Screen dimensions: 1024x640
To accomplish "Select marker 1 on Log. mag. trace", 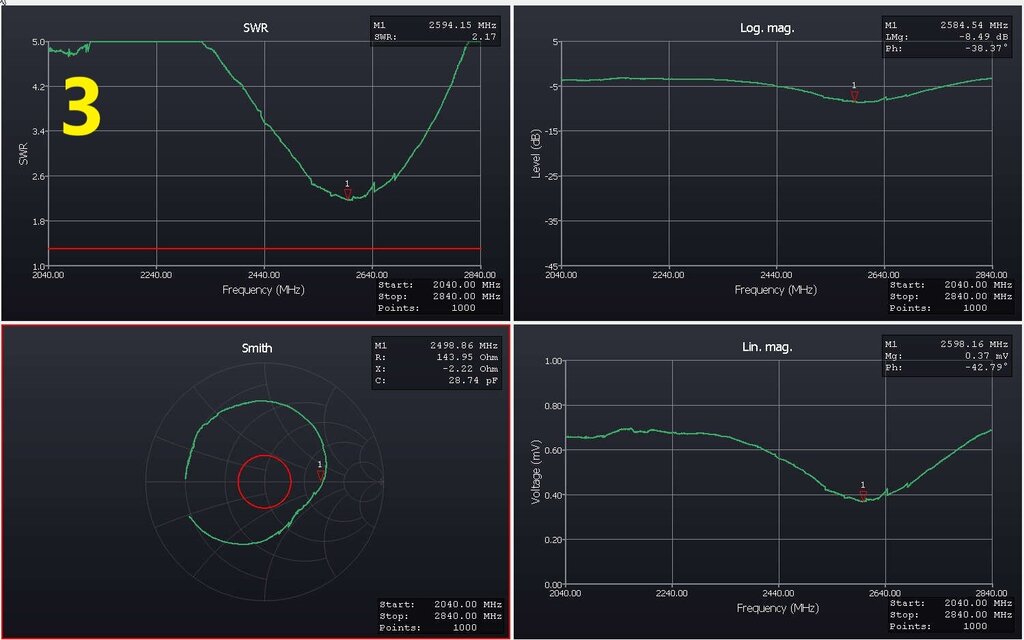I will [x=854, y=95].
